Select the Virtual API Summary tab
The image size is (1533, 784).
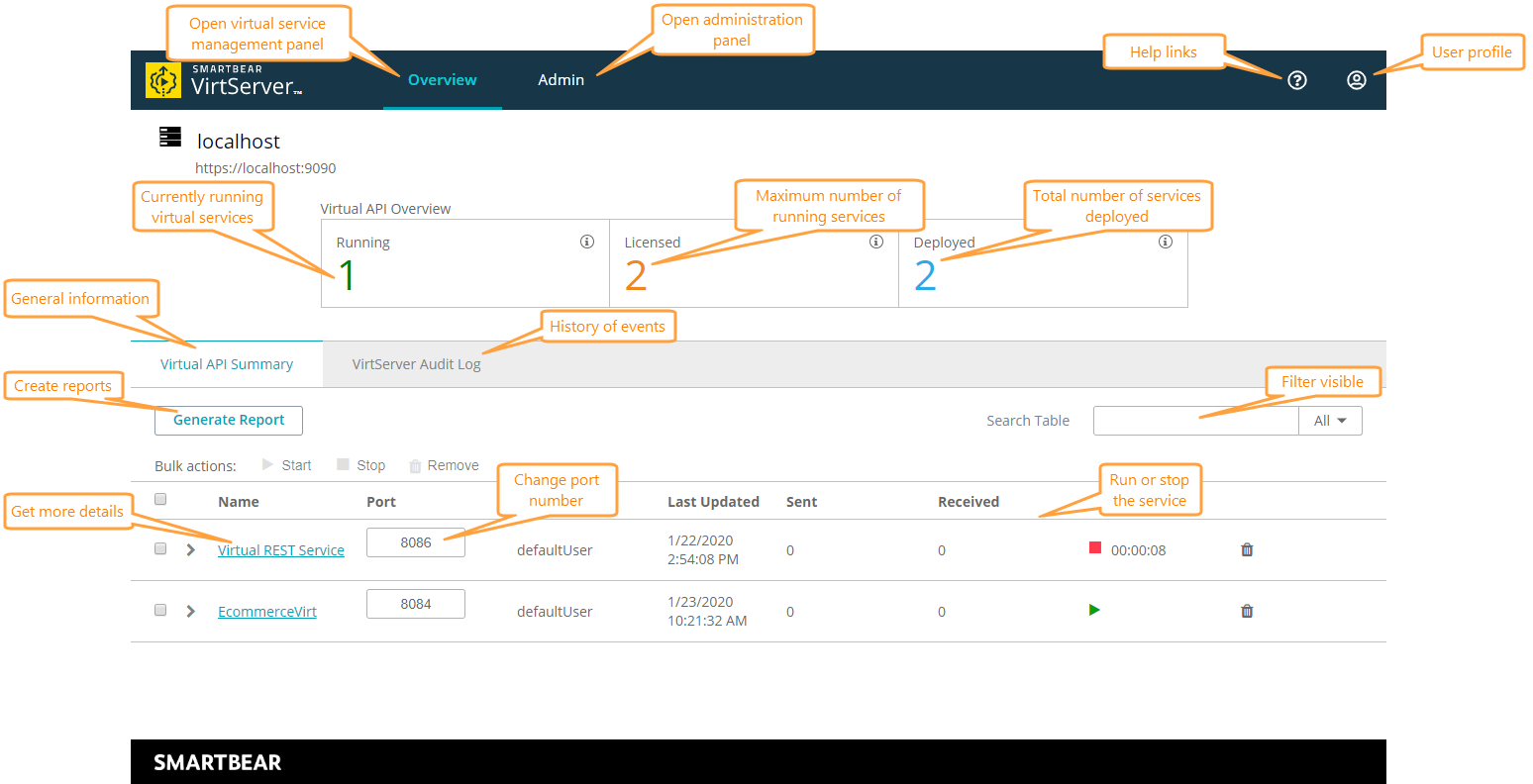coord(227,364)
